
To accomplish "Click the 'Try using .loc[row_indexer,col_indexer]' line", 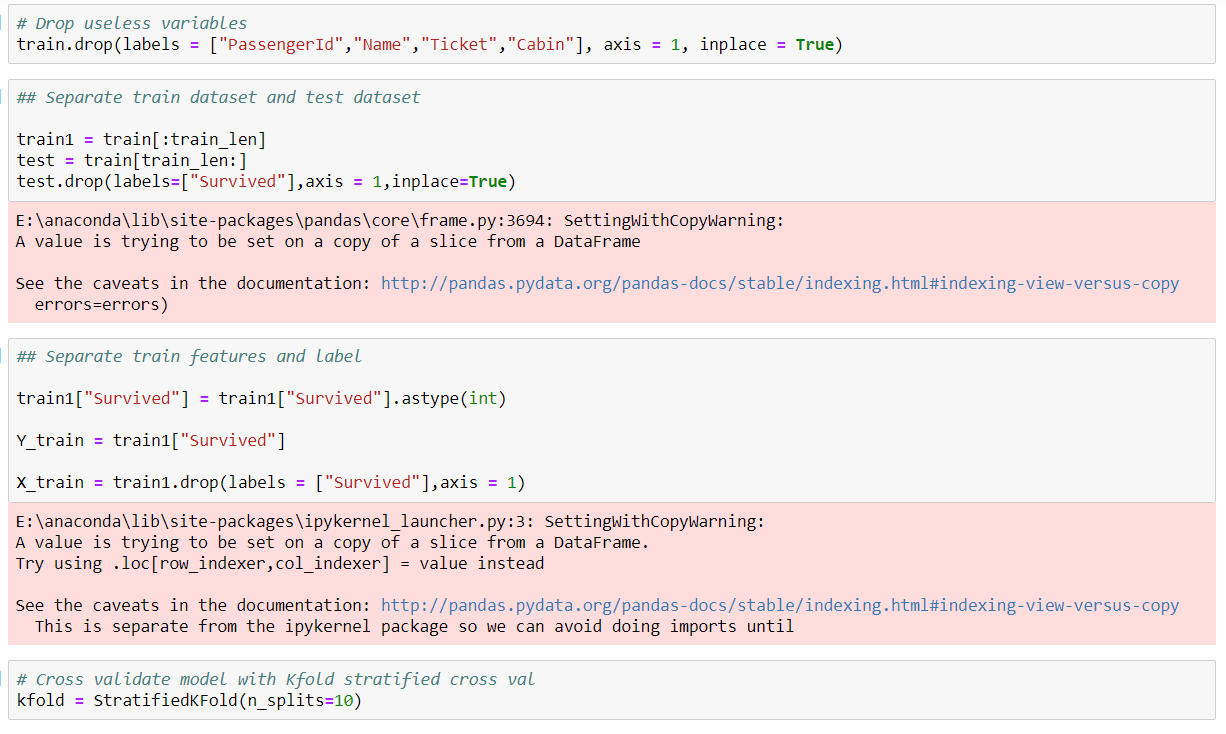I will (280, 563).
